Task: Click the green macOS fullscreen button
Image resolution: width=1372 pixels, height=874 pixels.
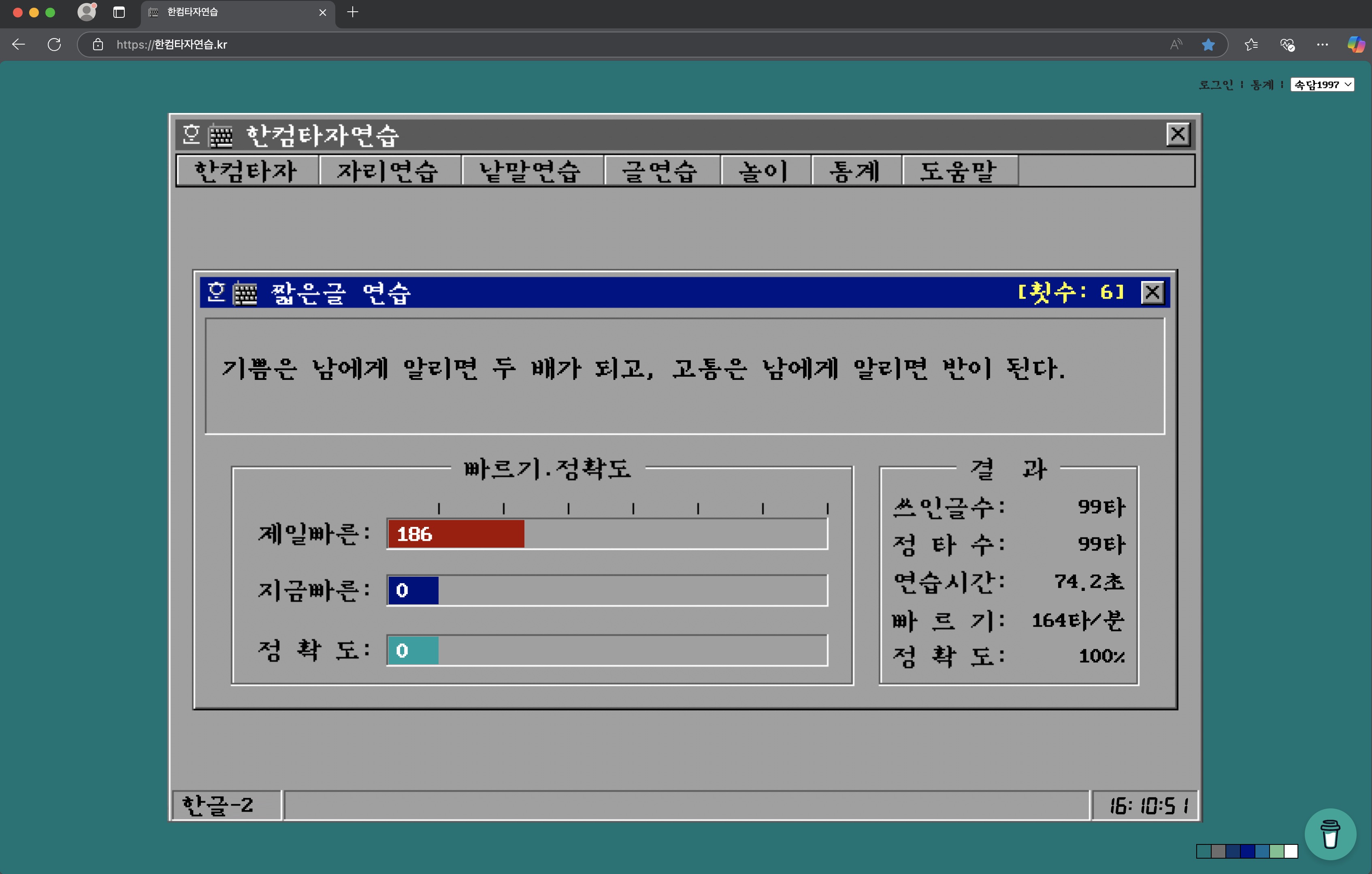Action: pyautogui.click(x=50, y=12)
